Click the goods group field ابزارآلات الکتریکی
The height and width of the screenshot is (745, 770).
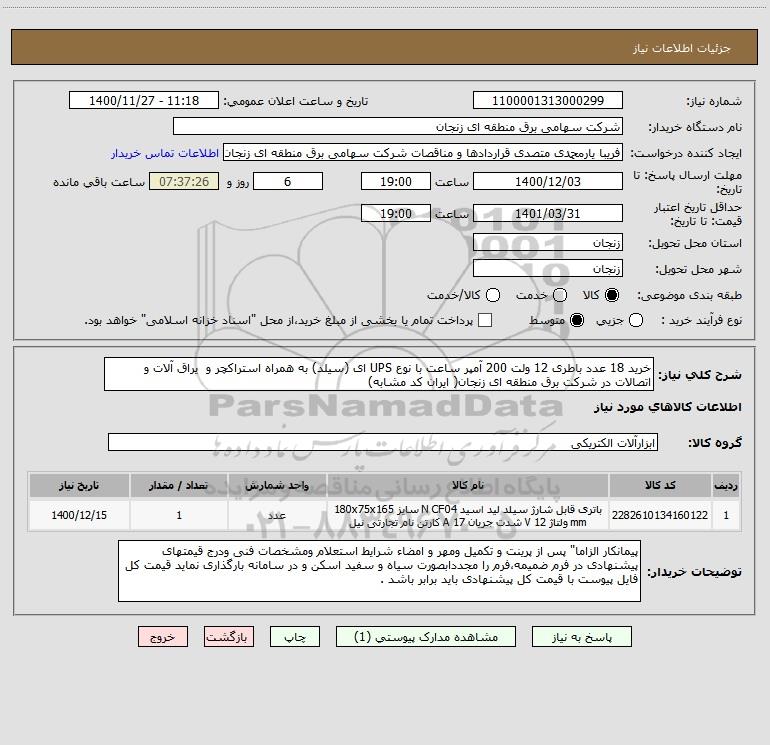[x=383, y=442]
